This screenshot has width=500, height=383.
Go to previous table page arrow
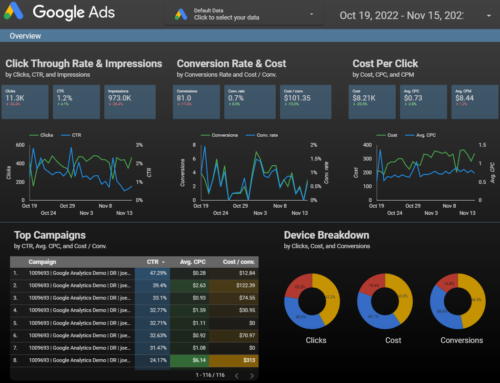(237, 376)
